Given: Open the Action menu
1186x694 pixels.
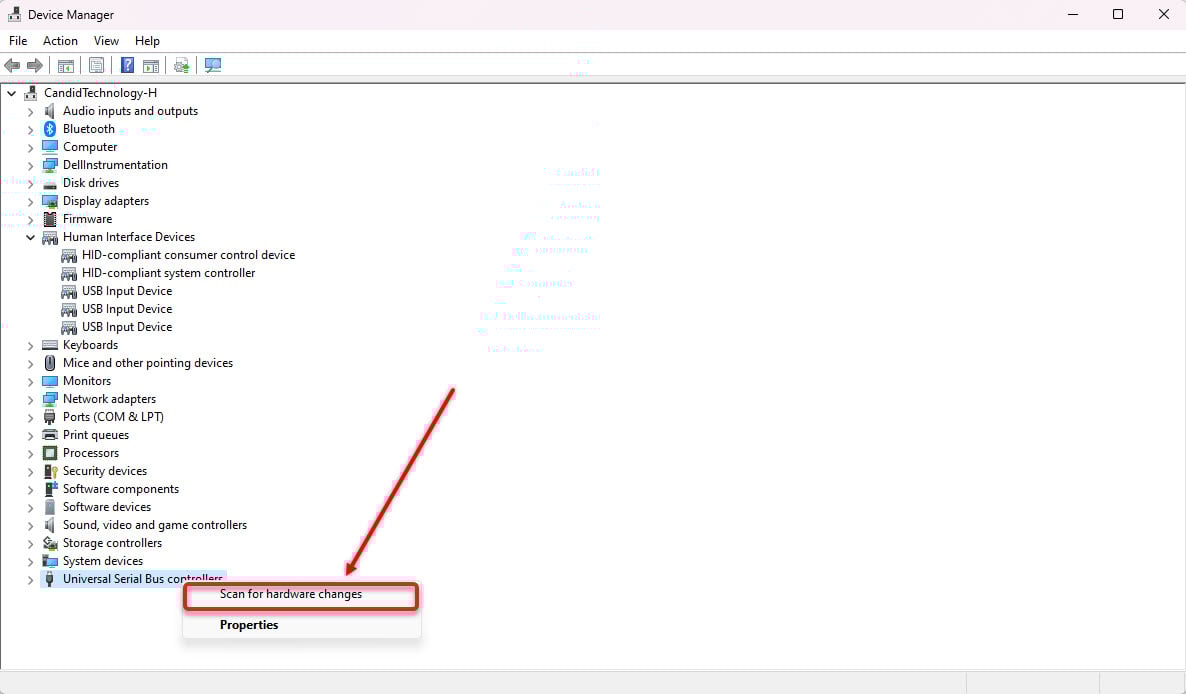Looking at the screenshot, I should [x=60, y=41].
